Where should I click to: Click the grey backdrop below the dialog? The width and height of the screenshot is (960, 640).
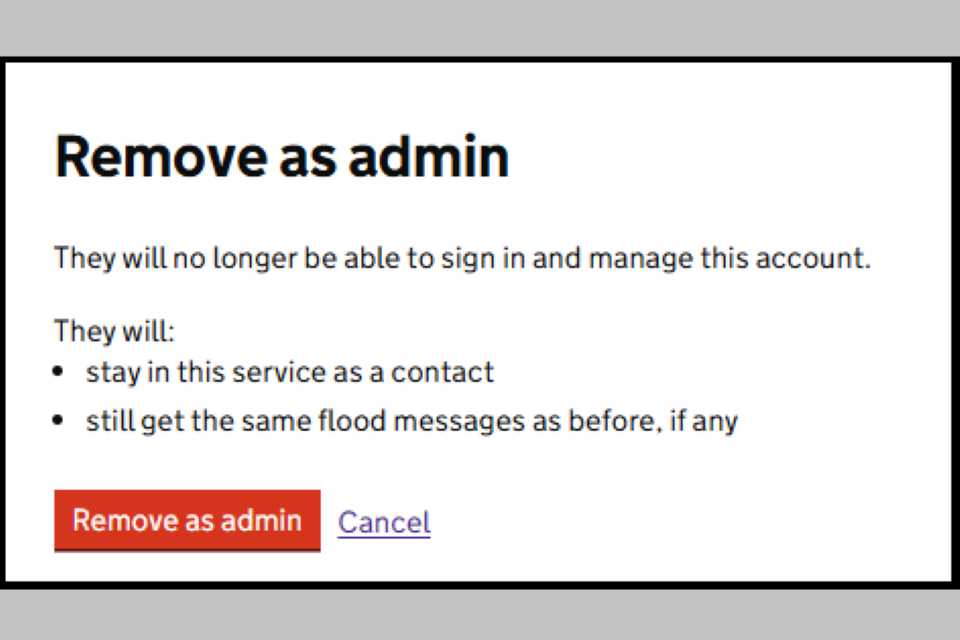(x=480, y=614)
